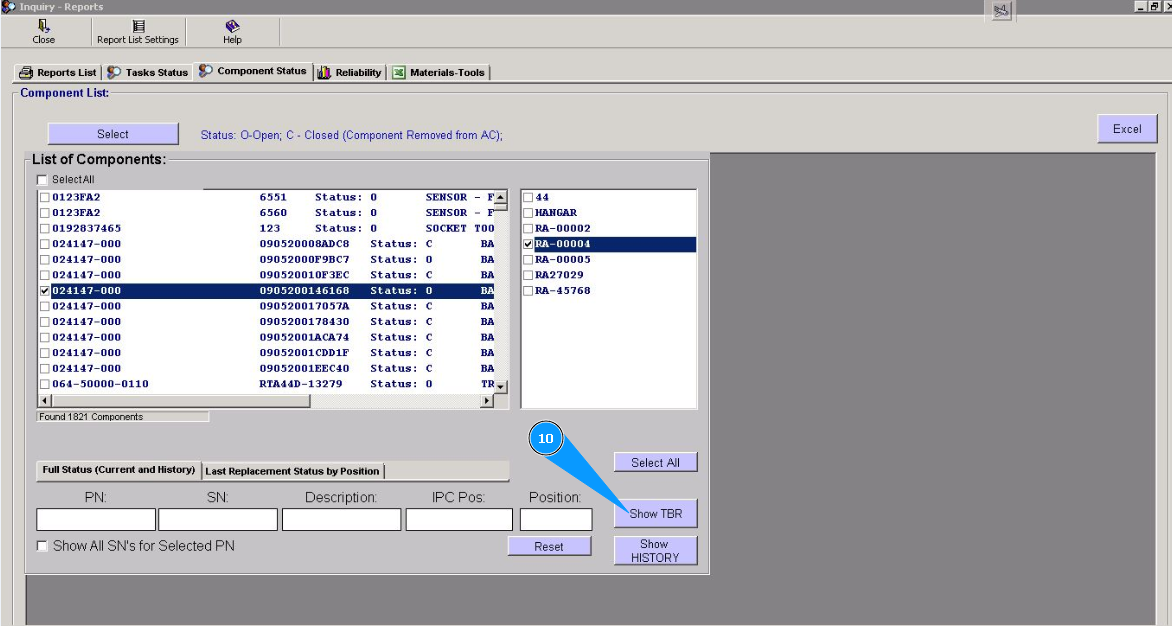The image size is (1172, 626).
Task: Check the RA-00002 aircraft checkbox
Action: (529, 229)
